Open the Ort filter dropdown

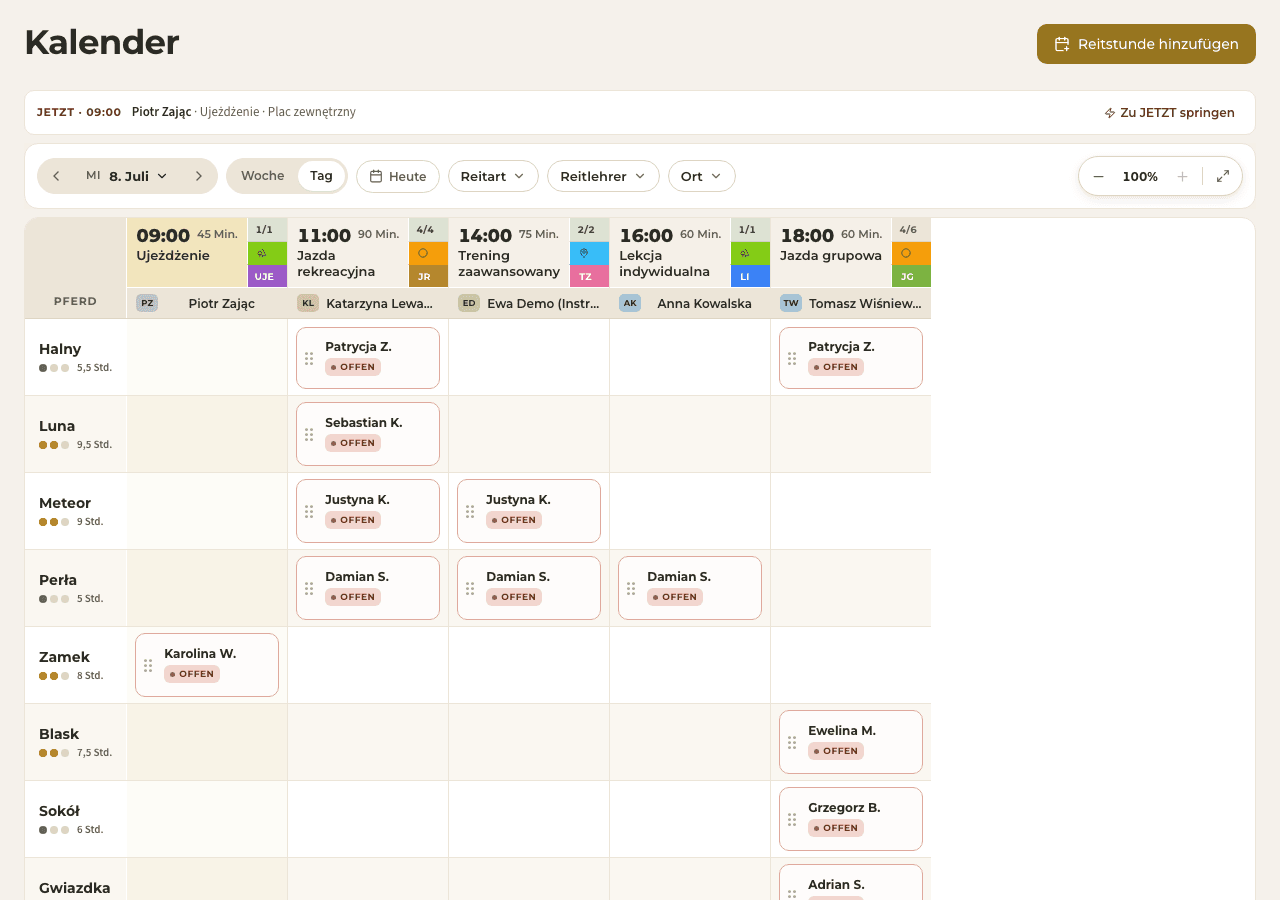coord(702,176)
